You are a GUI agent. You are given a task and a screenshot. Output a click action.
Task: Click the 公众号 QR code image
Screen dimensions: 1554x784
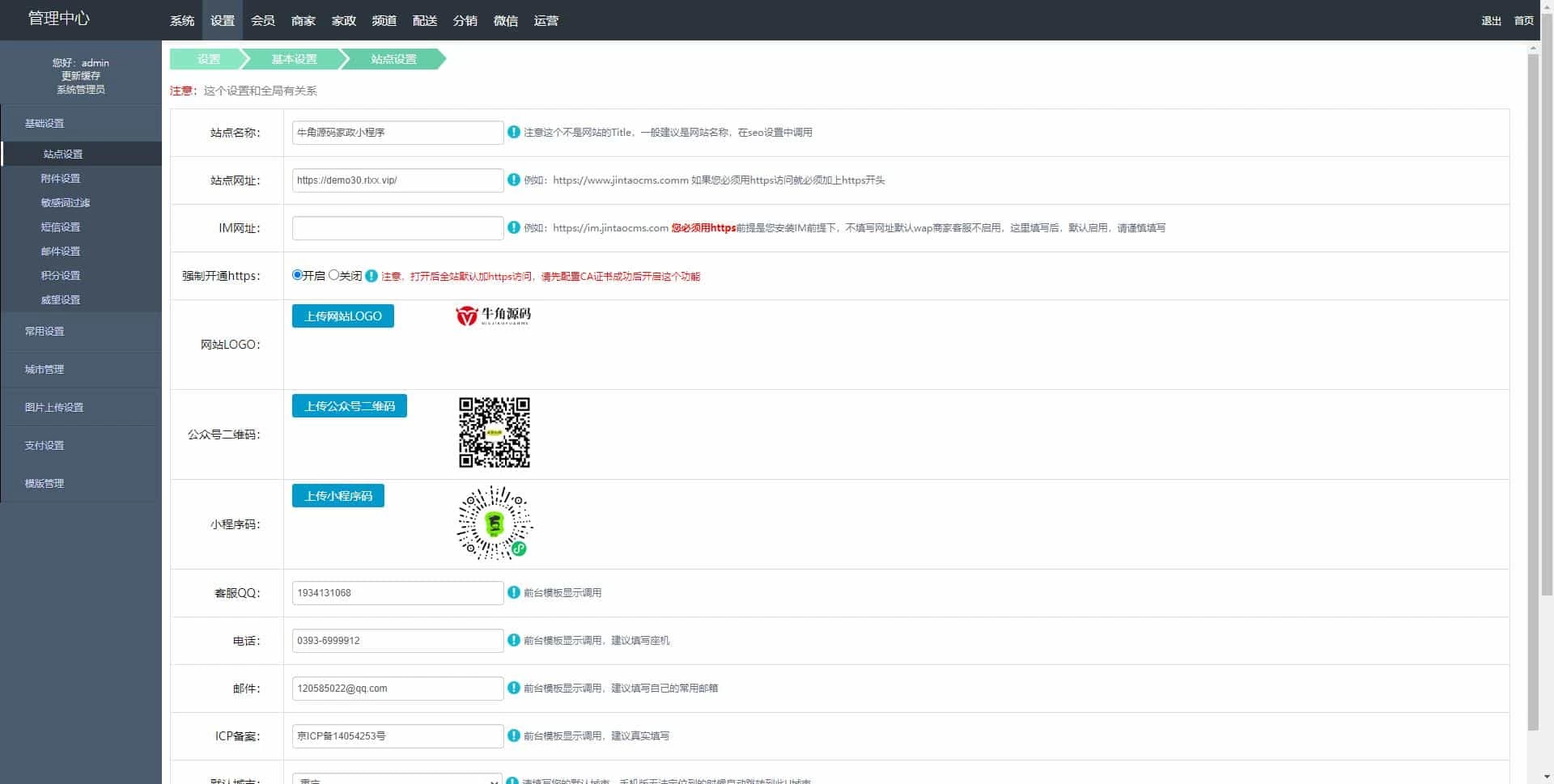pyautogui.click(x=494, y=432)
